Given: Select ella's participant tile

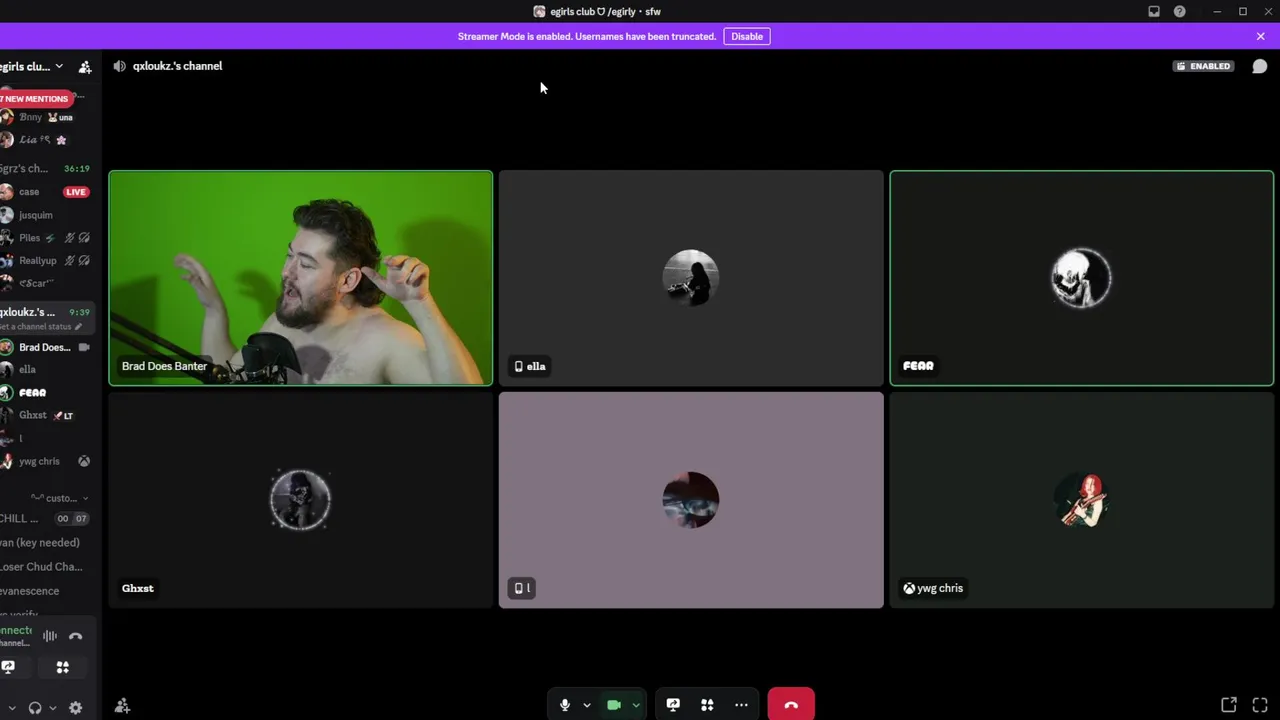Looking at the screenshot, I should tap(691, 278).
